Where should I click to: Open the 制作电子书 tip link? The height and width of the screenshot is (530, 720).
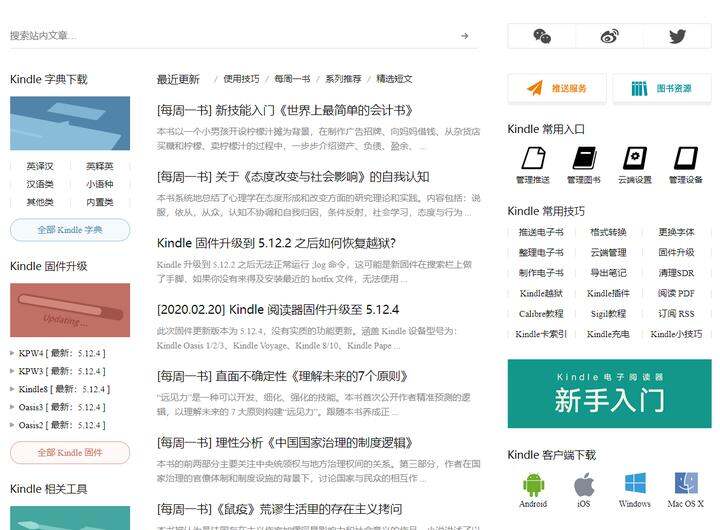[x=541, y=273]
